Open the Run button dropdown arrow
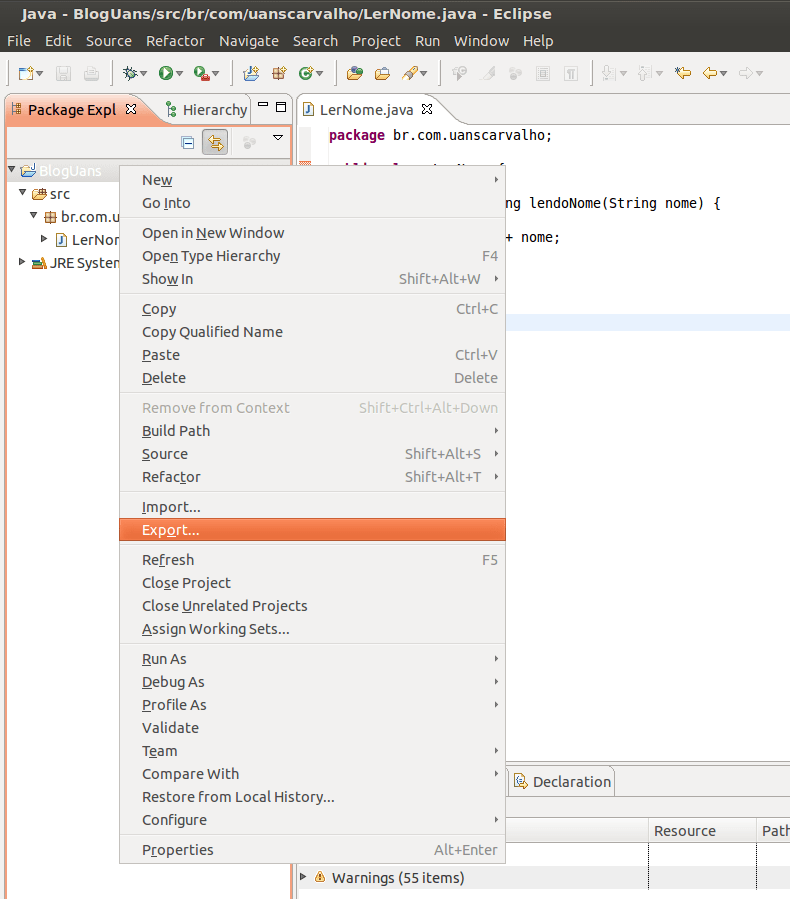790x899 pixels. tap(179, 73)
